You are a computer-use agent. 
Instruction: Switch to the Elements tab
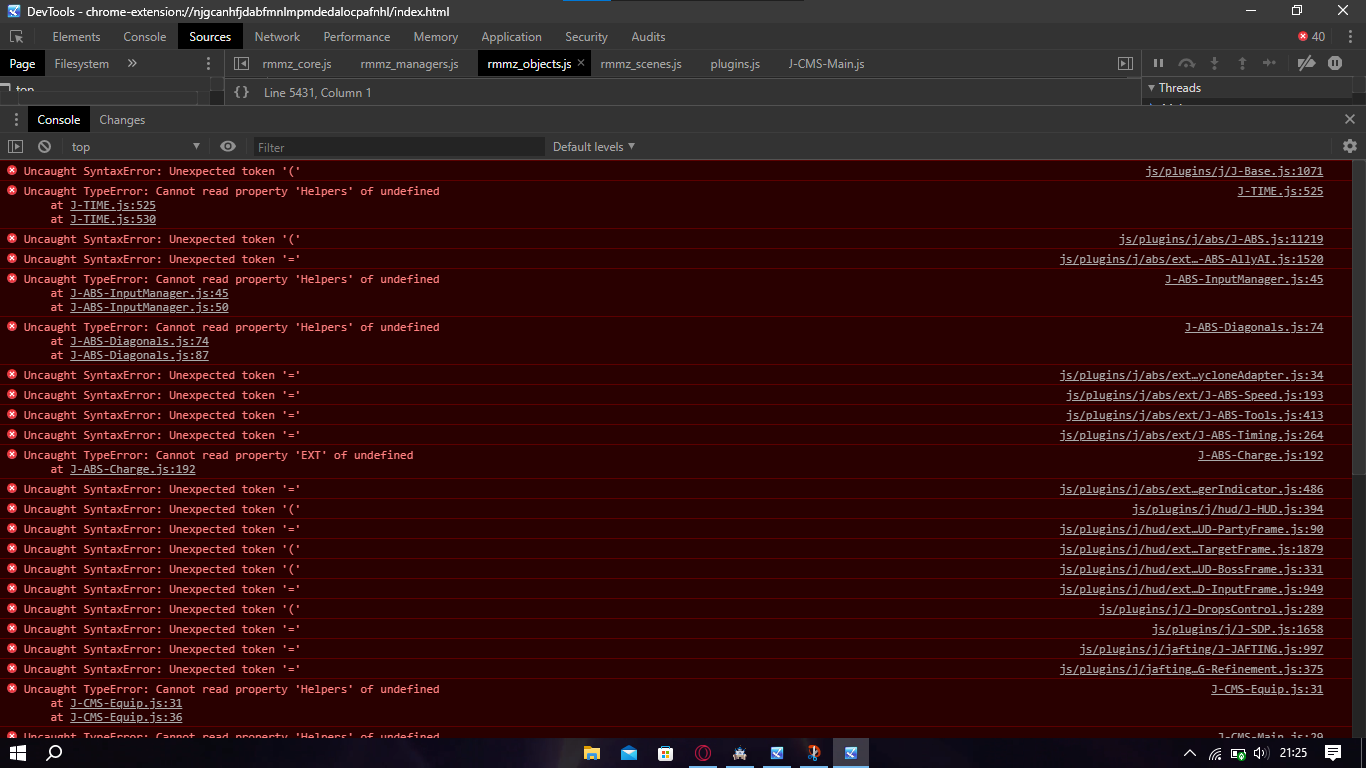(76, 37)
